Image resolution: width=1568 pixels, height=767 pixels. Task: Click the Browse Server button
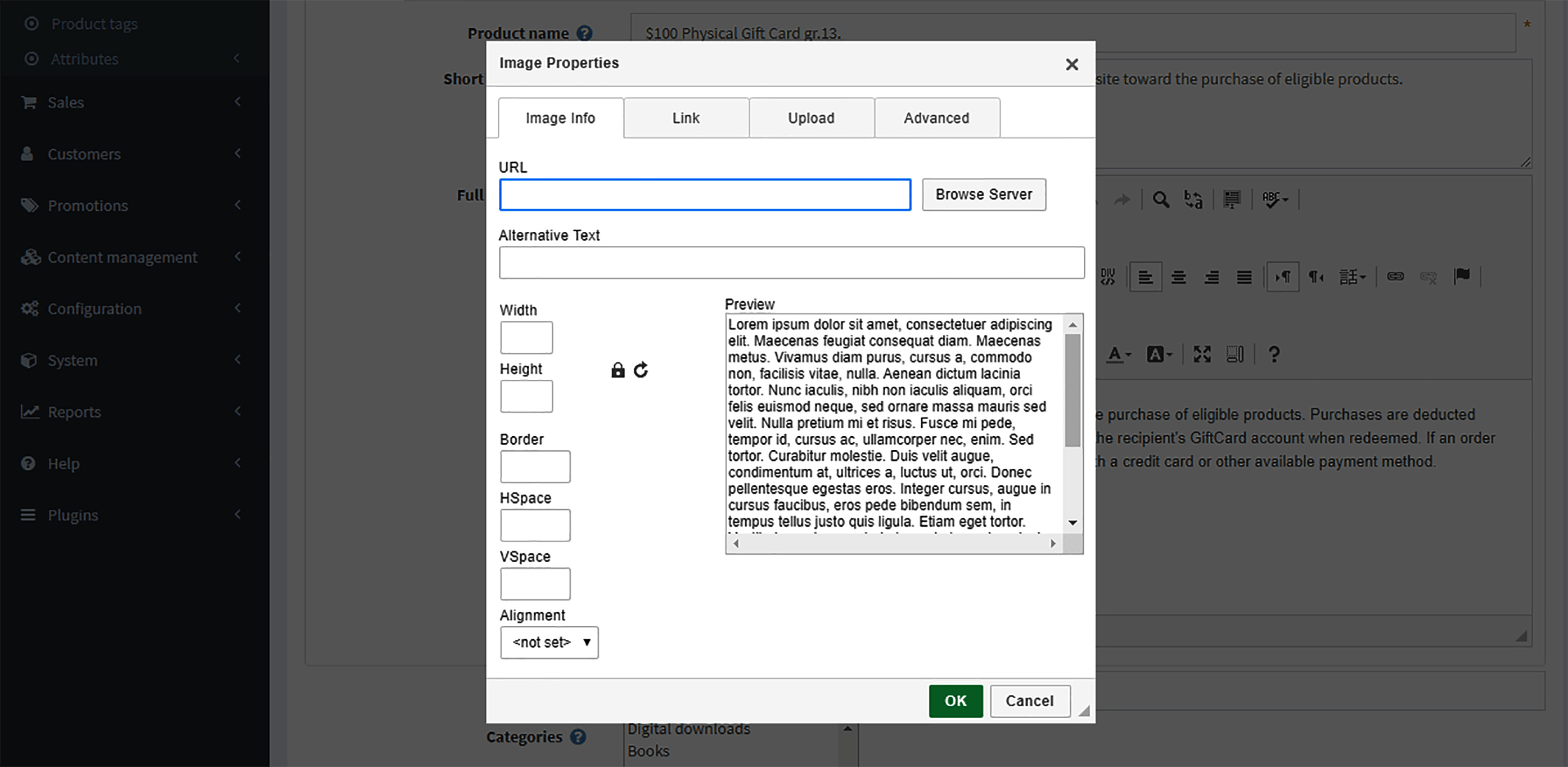click(984, 194)
